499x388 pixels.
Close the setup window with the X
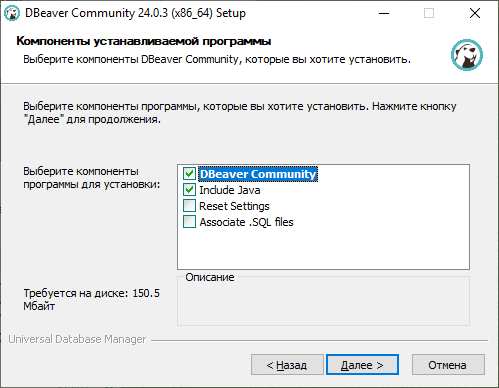pos(475,13)
